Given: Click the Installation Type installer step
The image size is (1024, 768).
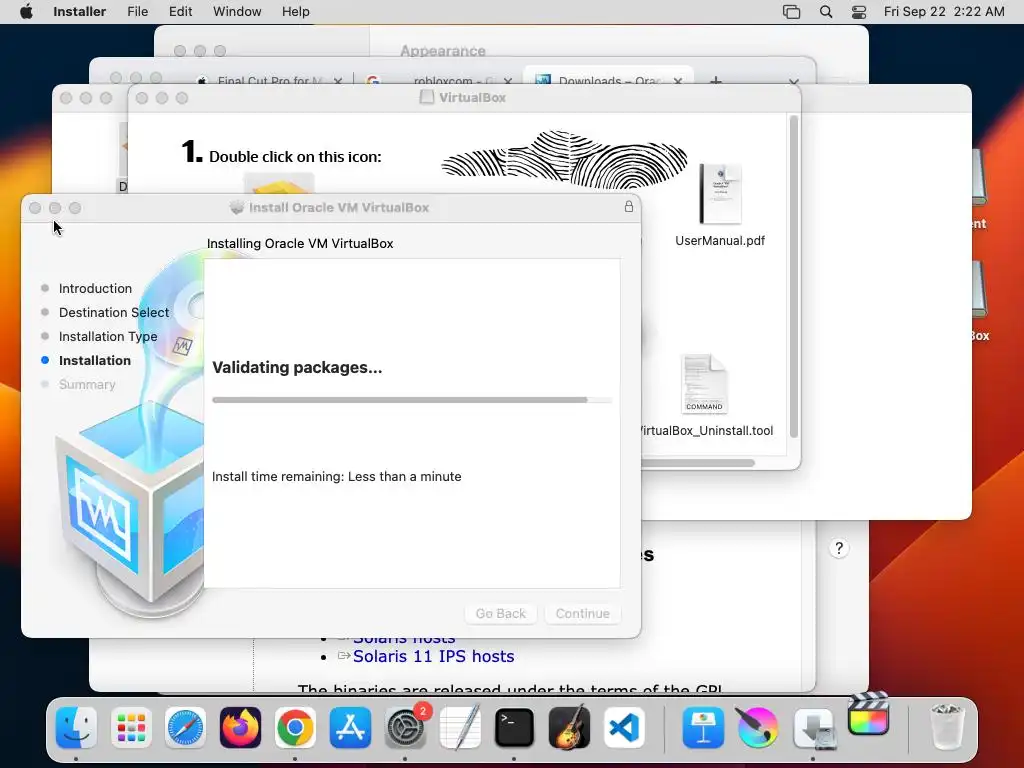Looking at the screenshot, I should tap(108, 336).
